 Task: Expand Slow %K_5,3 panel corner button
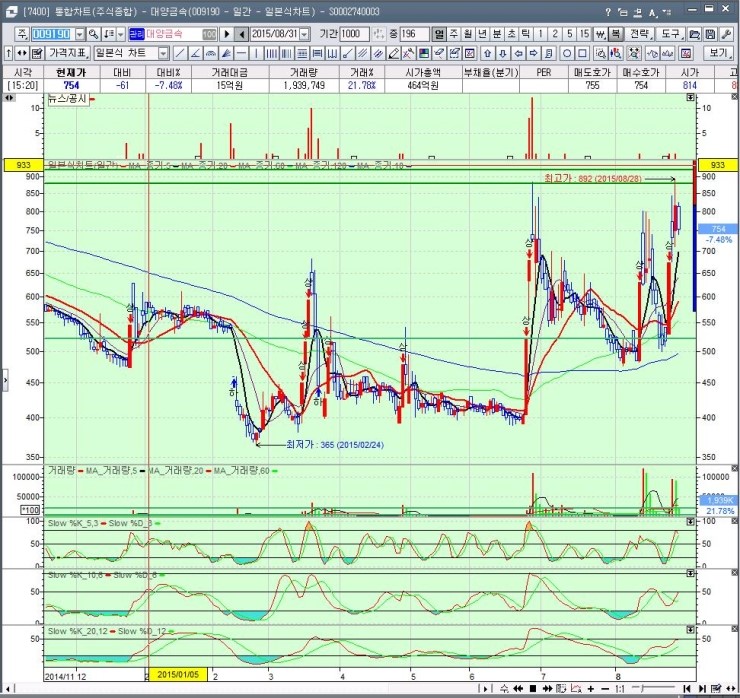(690, 521)
